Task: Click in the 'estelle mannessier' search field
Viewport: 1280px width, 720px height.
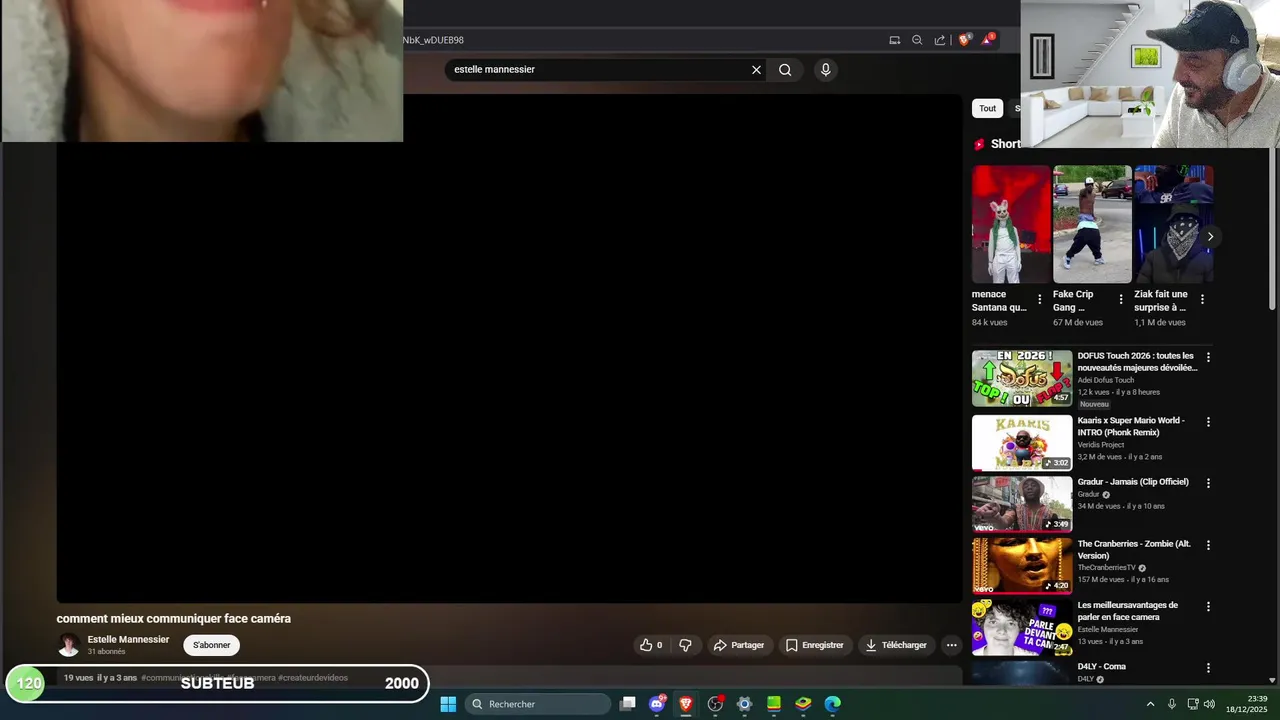Action: click(598, 70)
